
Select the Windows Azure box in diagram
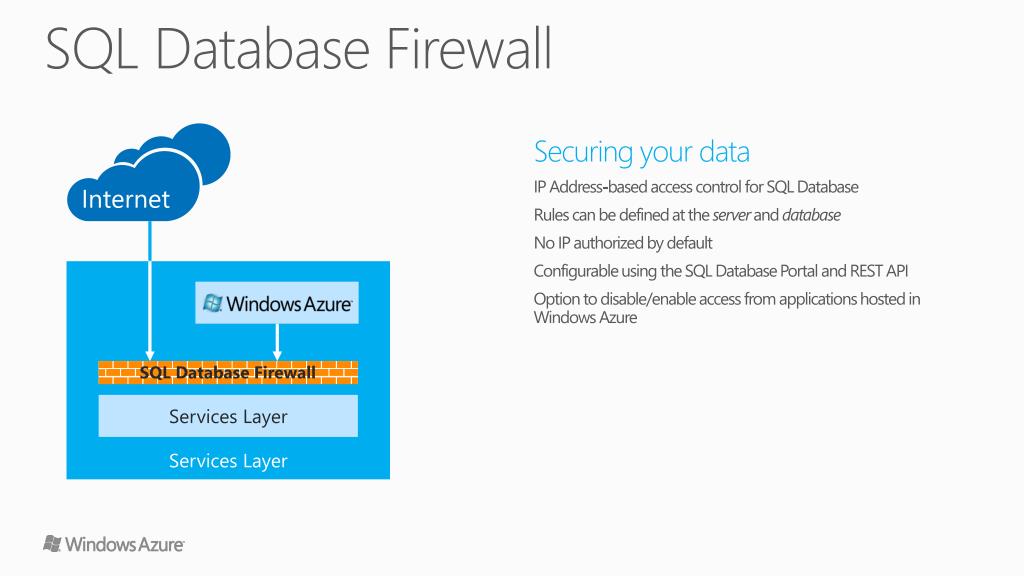tap(277, 303)
